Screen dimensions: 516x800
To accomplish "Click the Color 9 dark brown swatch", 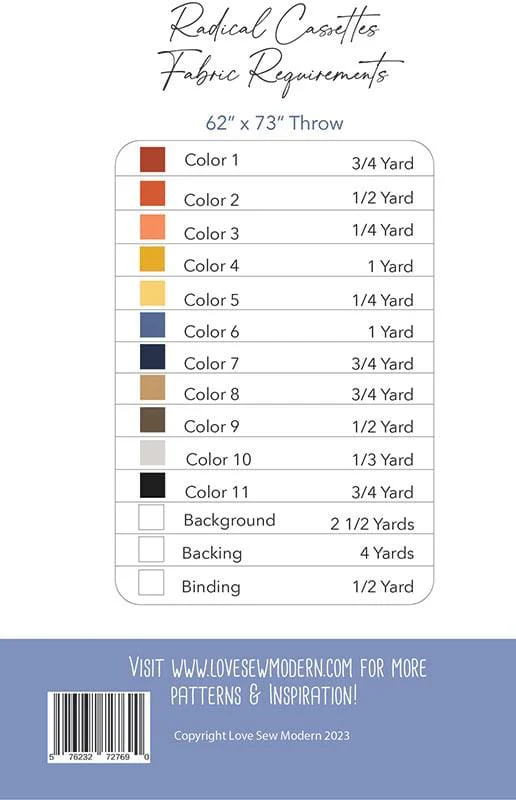I will pos(153,420).
